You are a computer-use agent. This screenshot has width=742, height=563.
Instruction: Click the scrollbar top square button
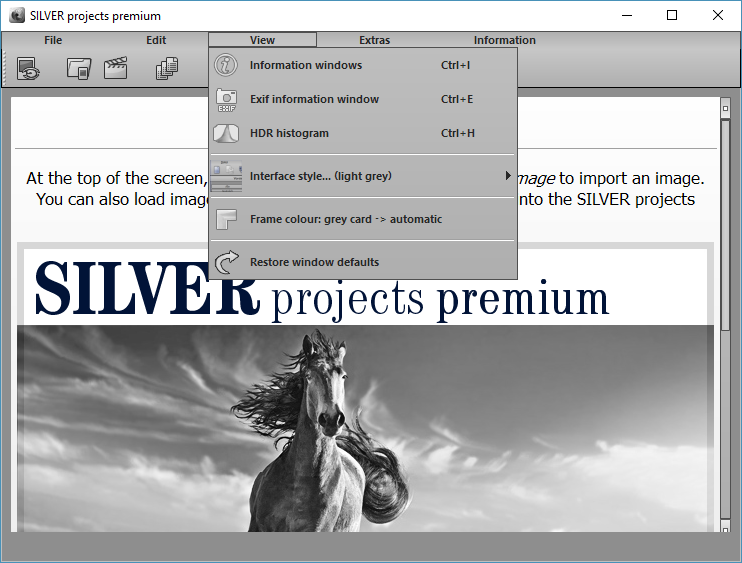[725, 108]
